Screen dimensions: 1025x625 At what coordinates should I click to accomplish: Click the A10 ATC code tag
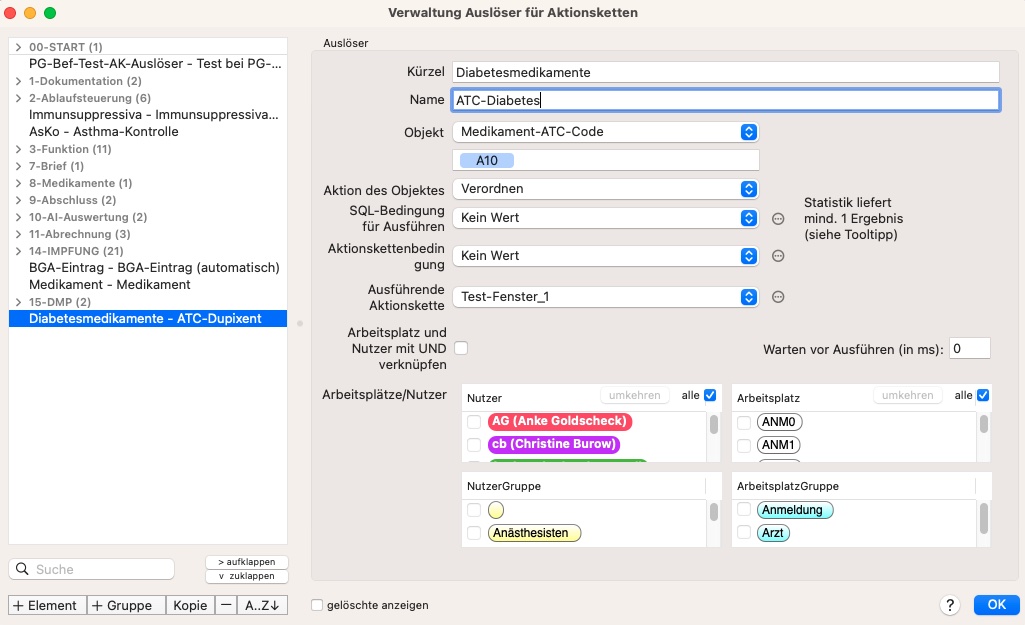486,160
